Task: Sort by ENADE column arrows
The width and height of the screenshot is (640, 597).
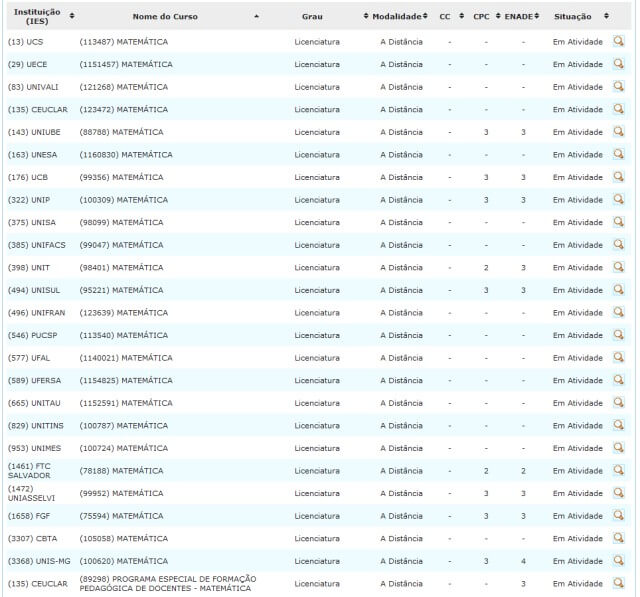Action: tap(536, 16)
